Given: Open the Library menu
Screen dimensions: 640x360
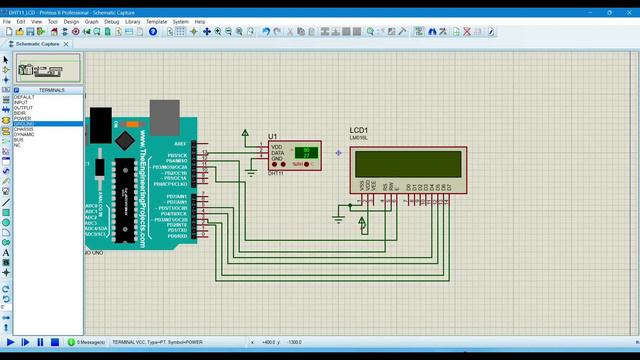Looking at the screenshot, I should [132, 22].
